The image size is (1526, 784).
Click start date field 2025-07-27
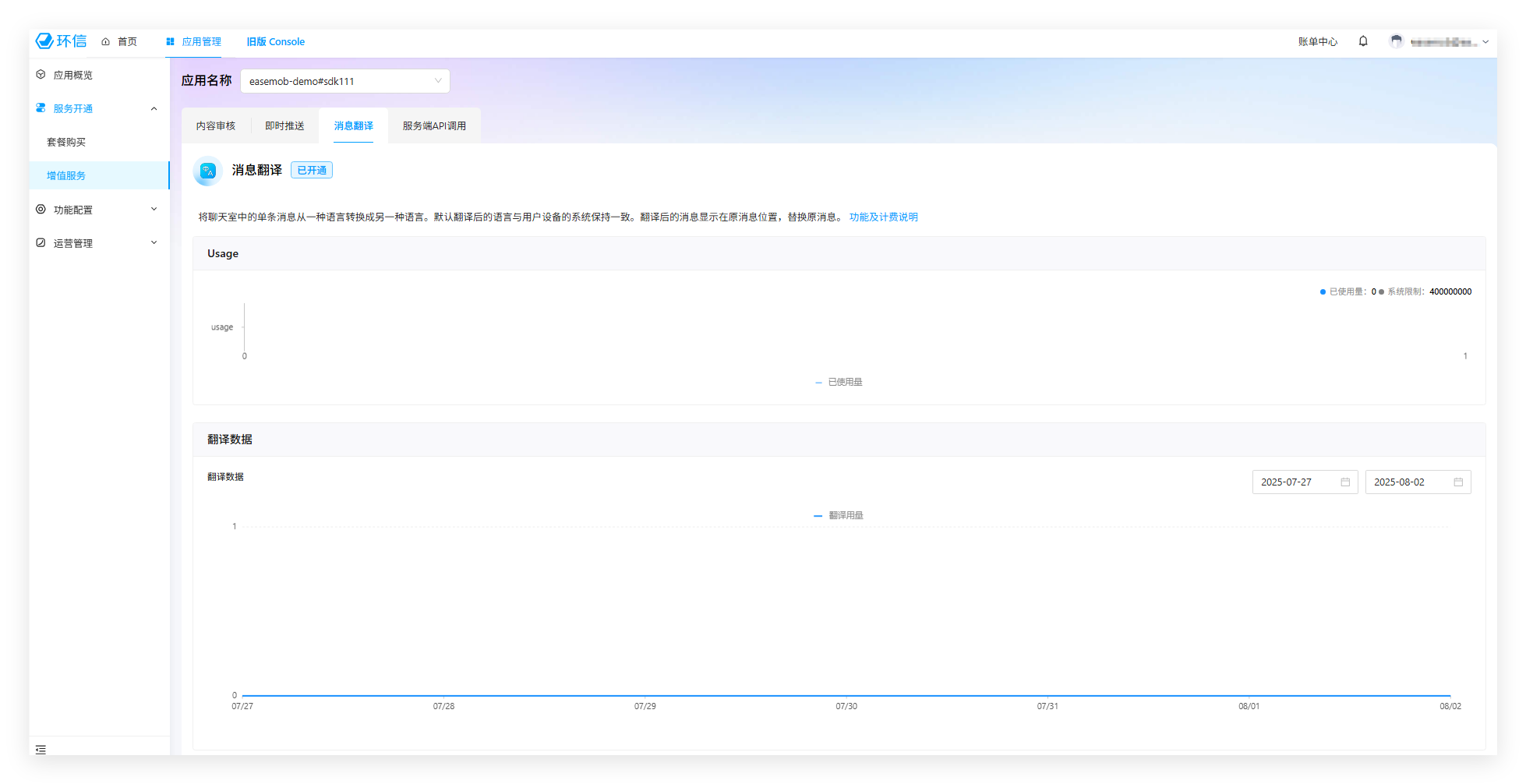coord(1305,482)
